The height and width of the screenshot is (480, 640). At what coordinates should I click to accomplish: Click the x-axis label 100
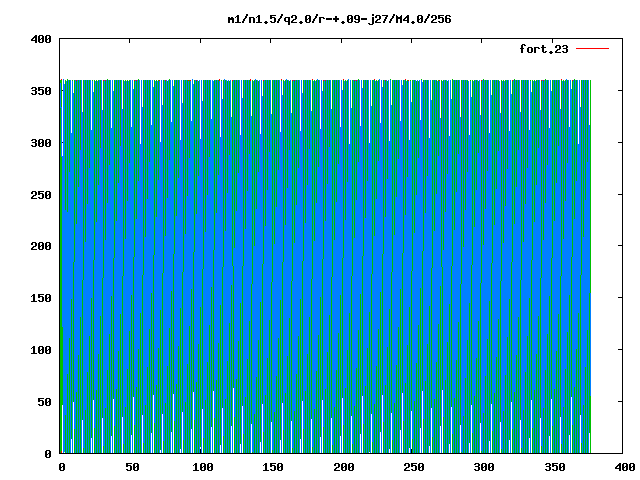click(202, 467)
